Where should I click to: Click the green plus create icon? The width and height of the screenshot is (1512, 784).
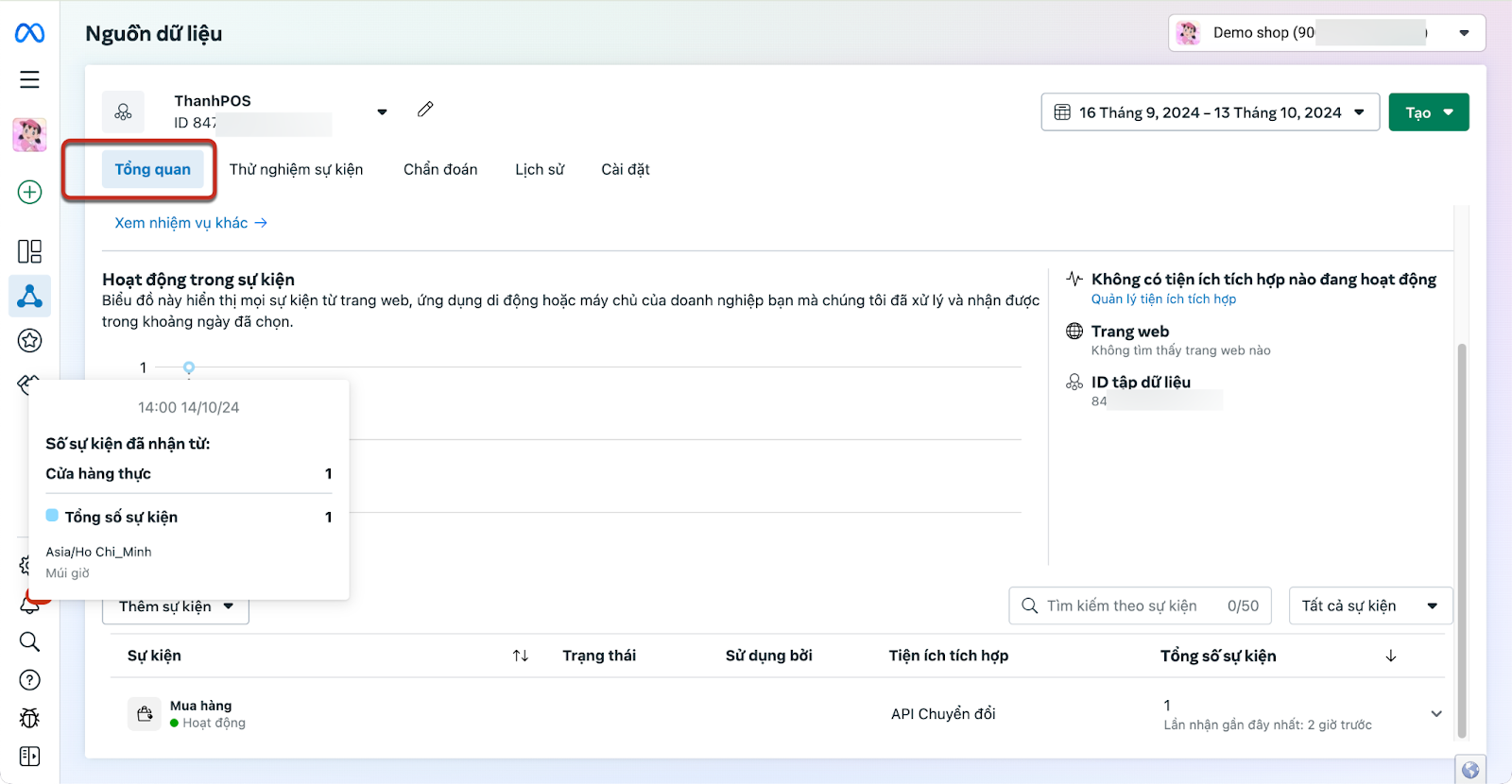pyautogui.click(x=29, y=192)
